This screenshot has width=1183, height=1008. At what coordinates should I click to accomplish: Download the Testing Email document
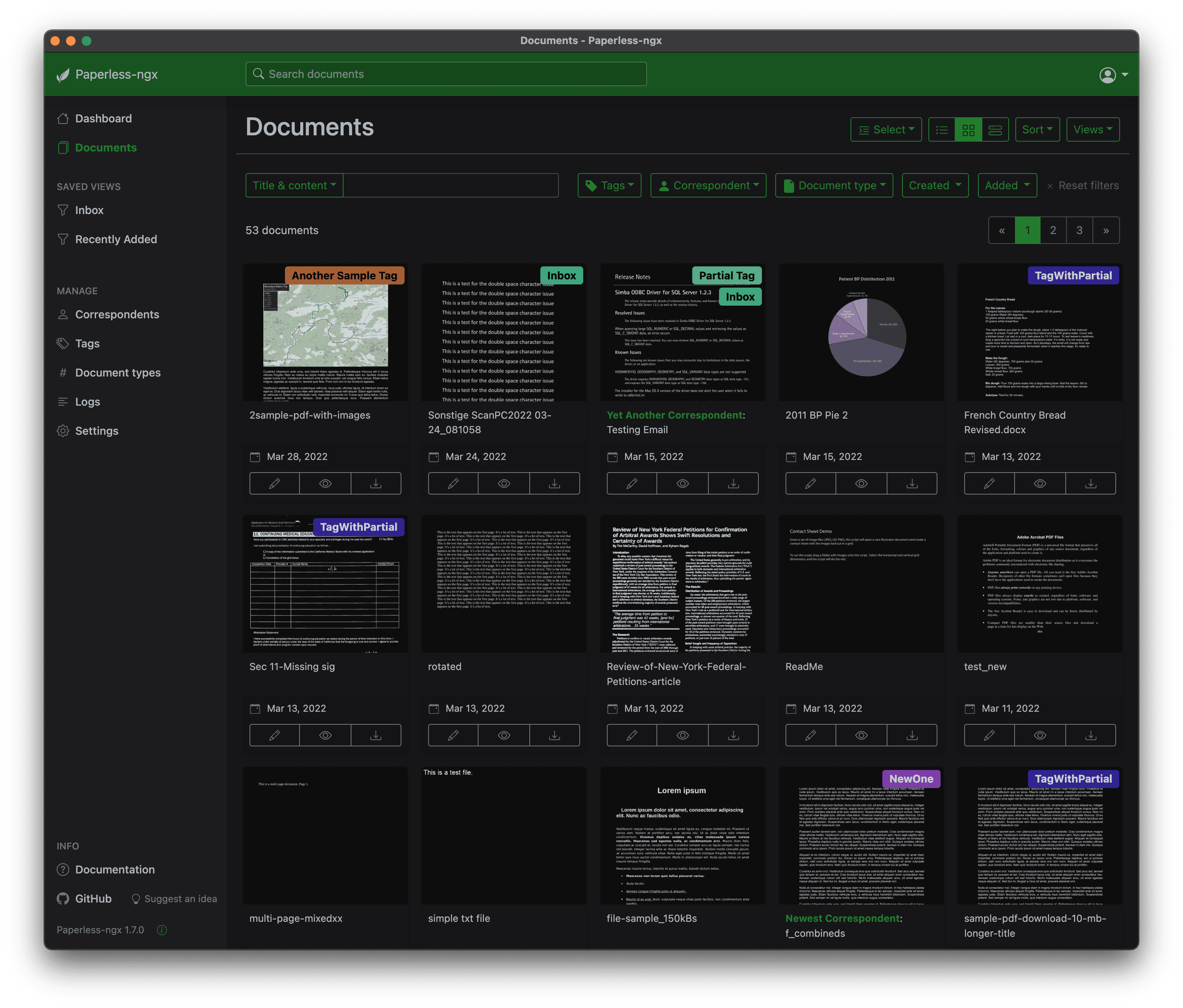click(733, 484)
